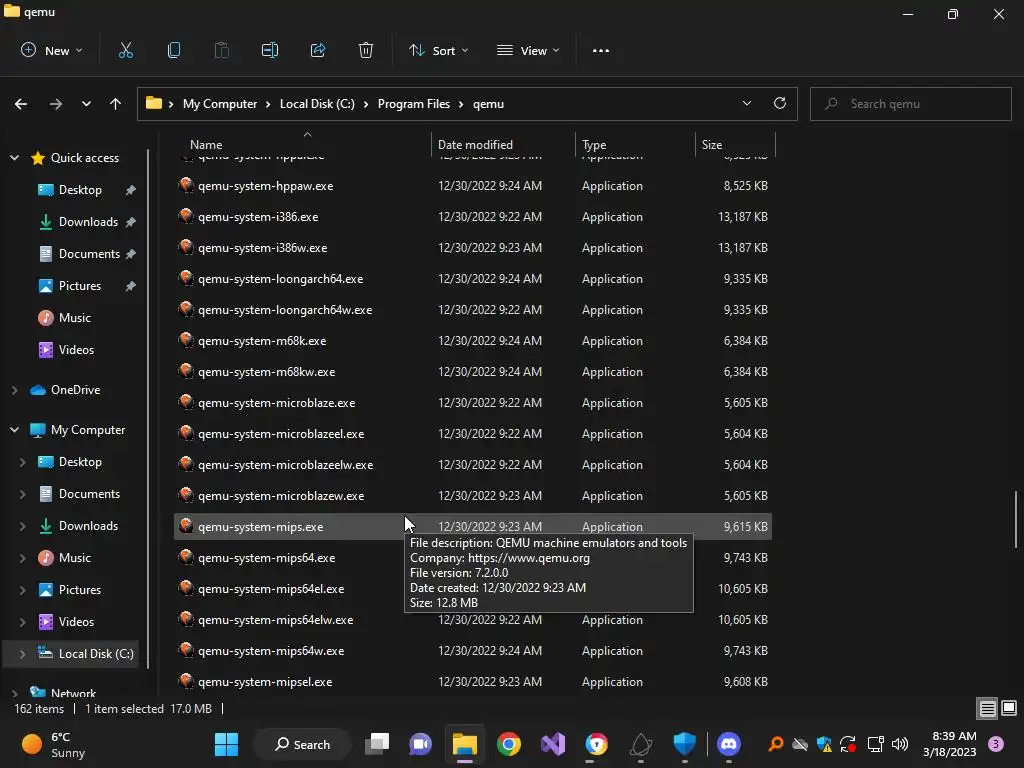Open the New dropdown menu

click(52, 50)
